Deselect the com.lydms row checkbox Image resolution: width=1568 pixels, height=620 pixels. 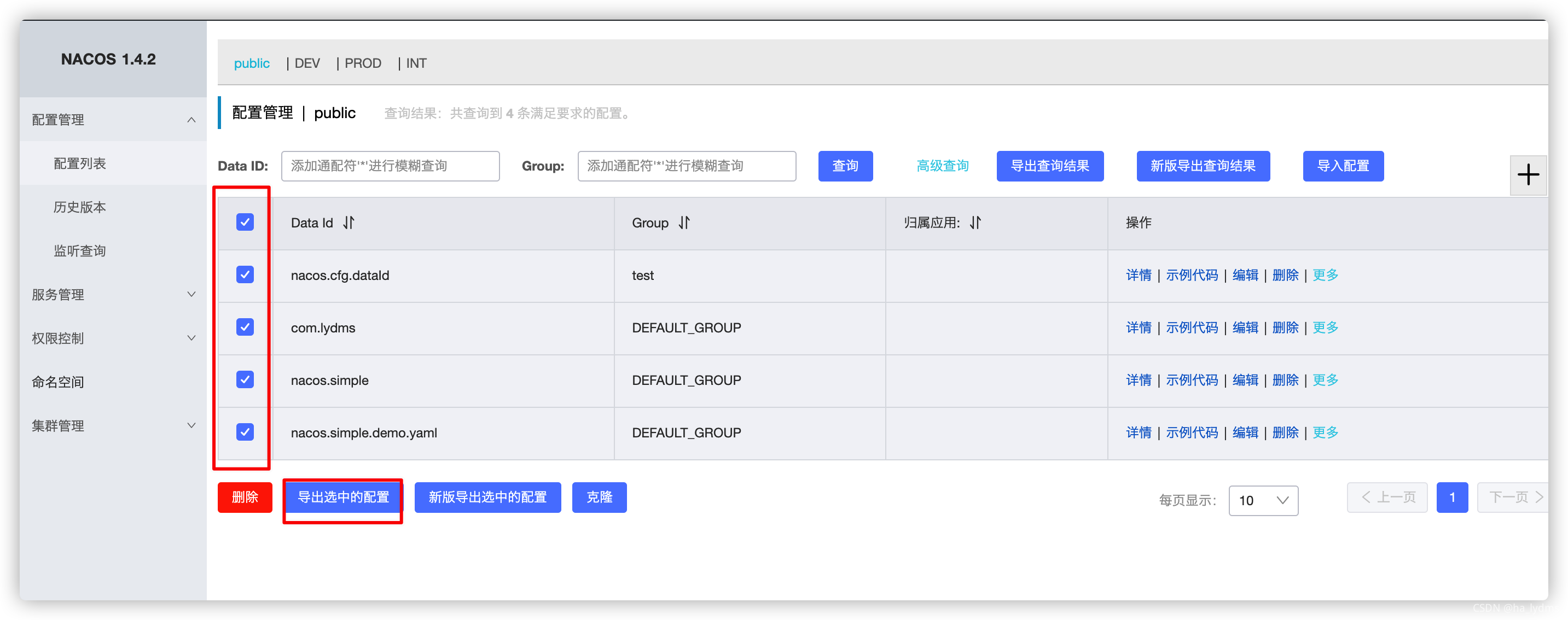(245, 327)
